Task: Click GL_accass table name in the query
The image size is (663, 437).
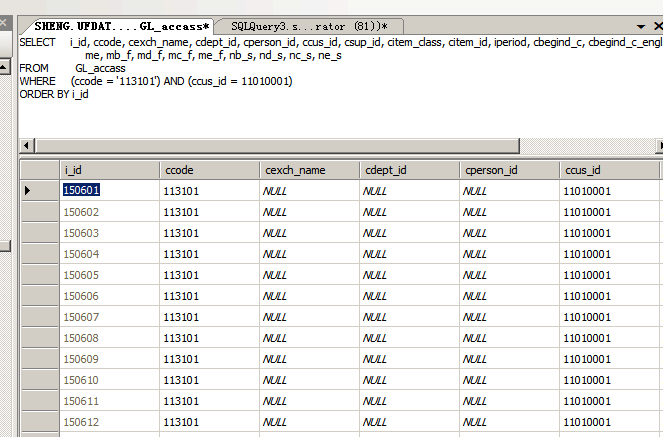Action: tap(100, 68)
